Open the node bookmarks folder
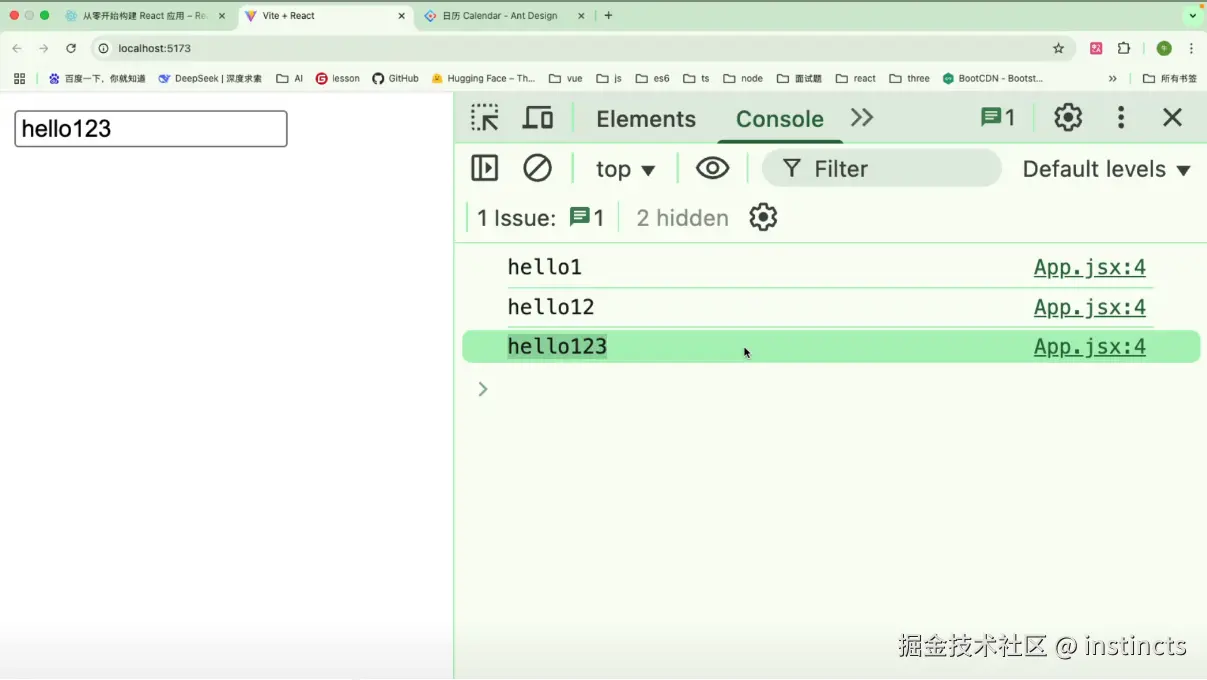Image resolution: width=1207 pixels, height=680 pixels. pyautogui.click(x=743, y=78)
